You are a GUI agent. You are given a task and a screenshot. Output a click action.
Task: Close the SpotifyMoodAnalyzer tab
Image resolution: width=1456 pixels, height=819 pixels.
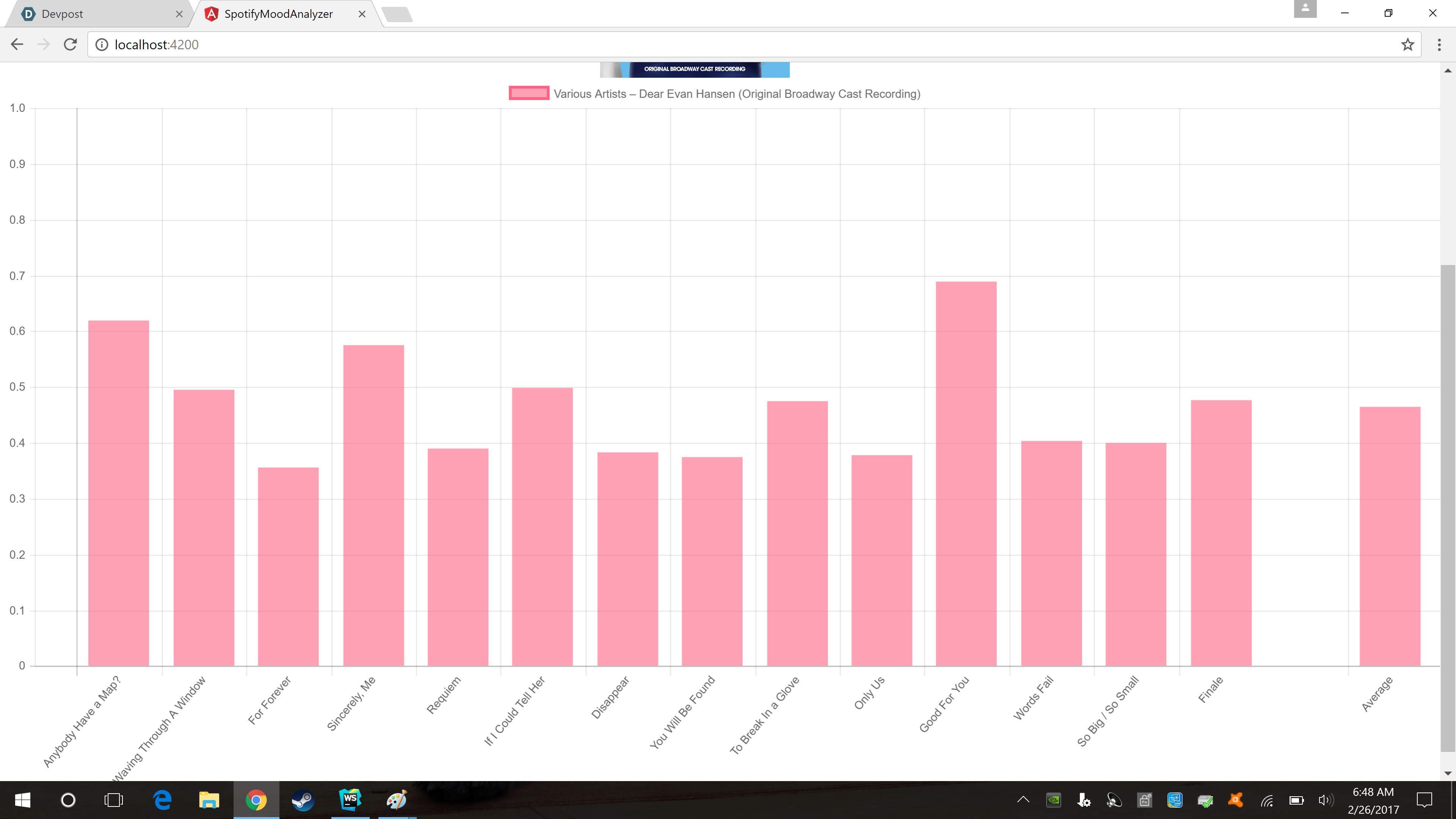pyautogui.click(x=362, y=14)
